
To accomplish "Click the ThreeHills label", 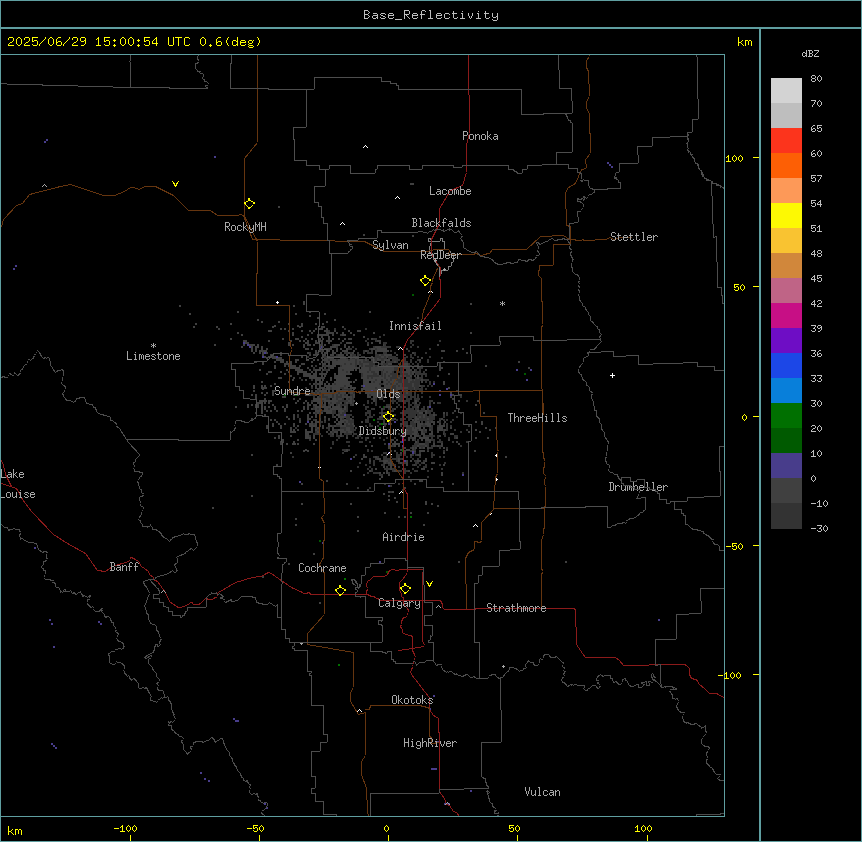I will [537, 418].
